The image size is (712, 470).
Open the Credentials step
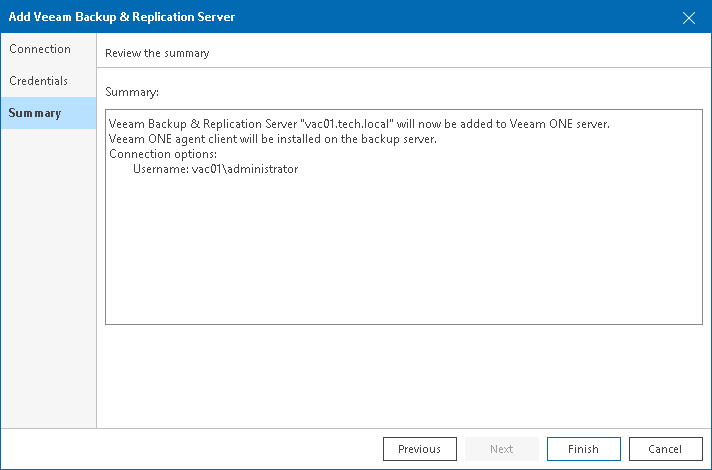(39, 81)
